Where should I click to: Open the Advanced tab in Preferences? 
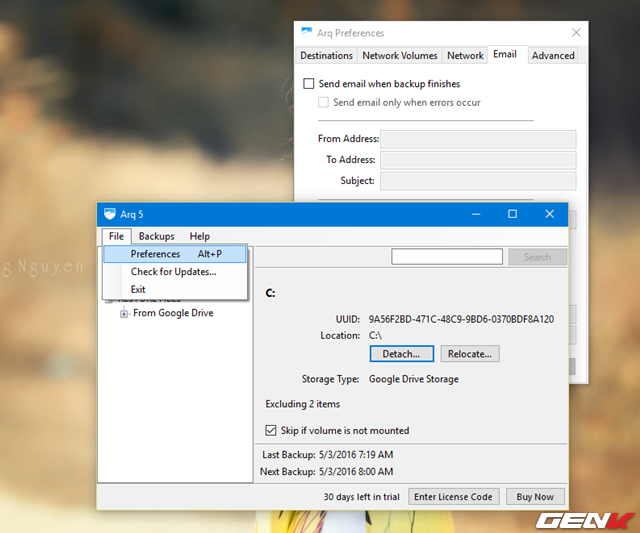553,56
